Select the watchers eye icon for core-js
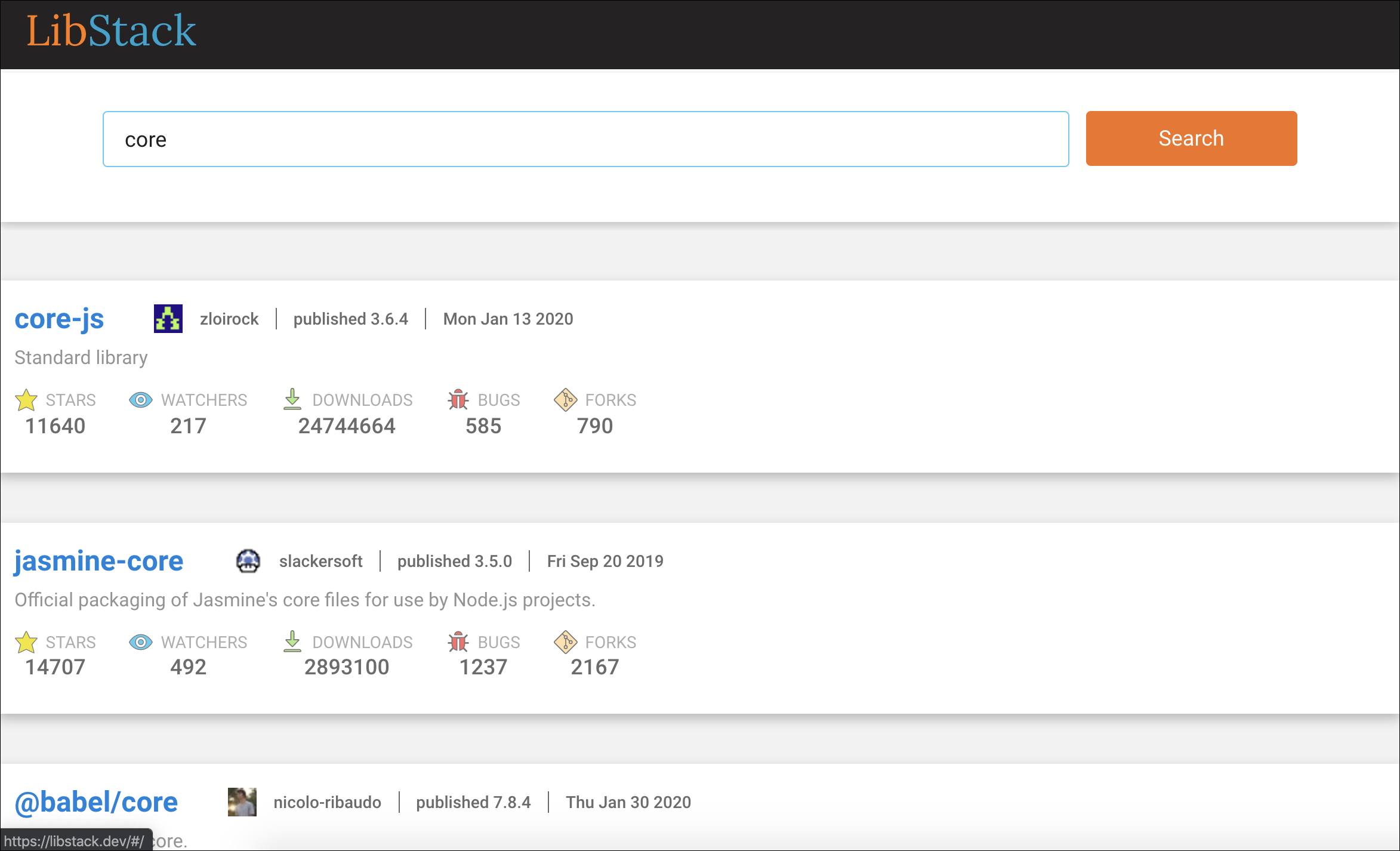 pyautogui.click(x=141, y=400)
